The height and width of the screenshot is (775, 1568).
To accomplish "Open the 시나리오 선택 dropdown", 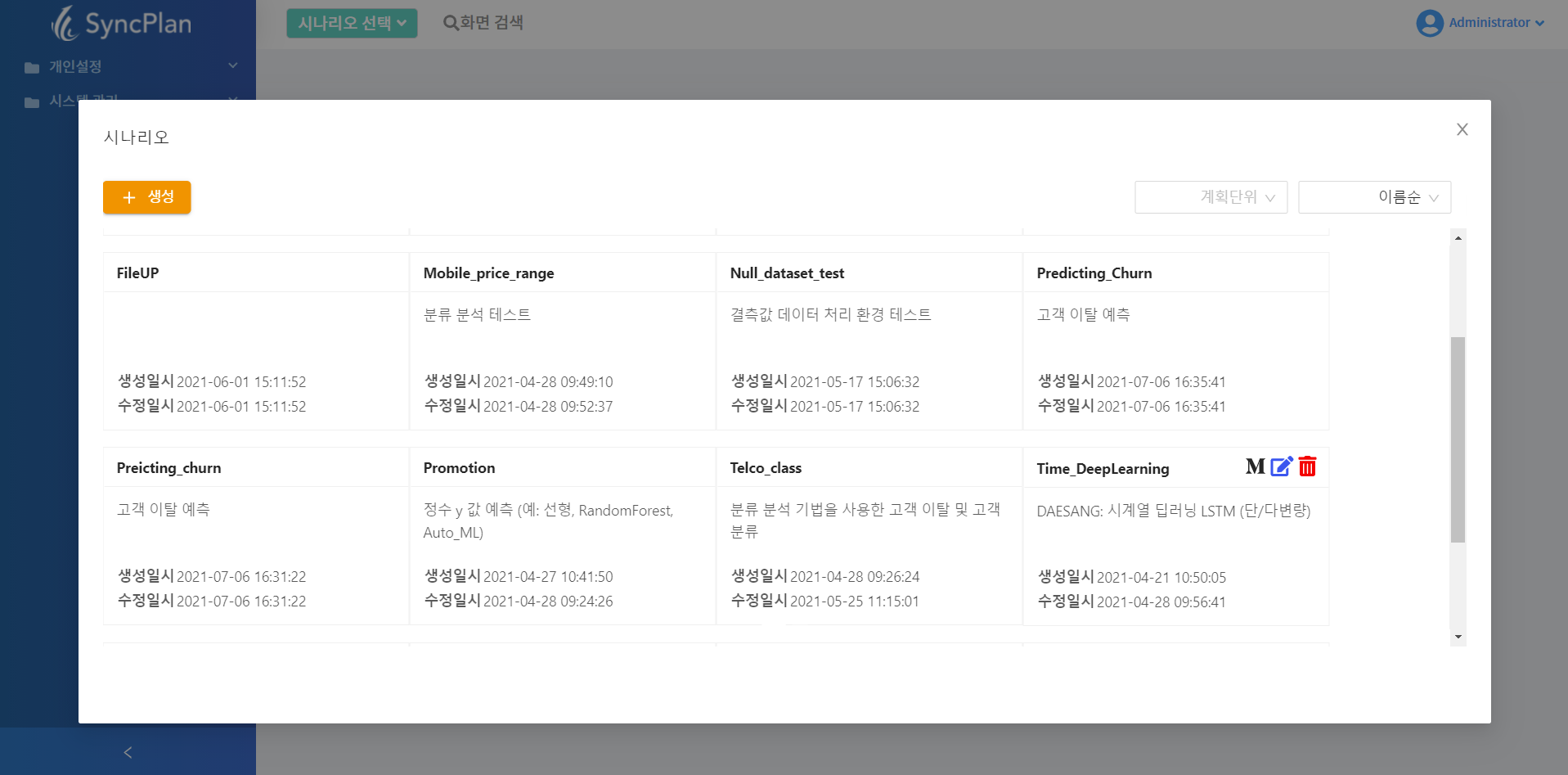I will (x=352, y=23).
